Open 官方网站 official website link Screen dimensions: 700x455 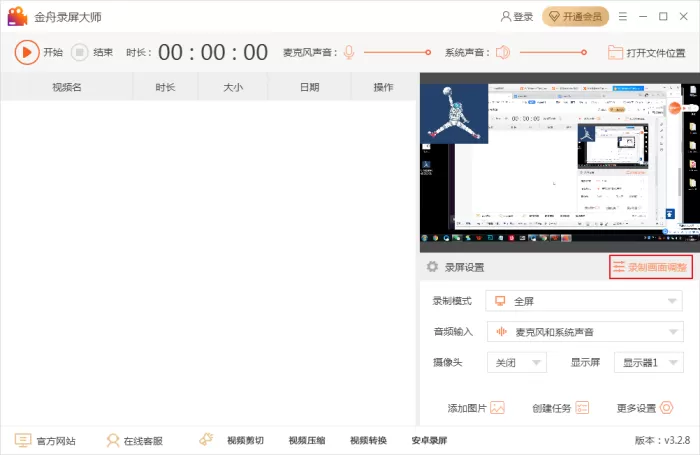point(45,441)
